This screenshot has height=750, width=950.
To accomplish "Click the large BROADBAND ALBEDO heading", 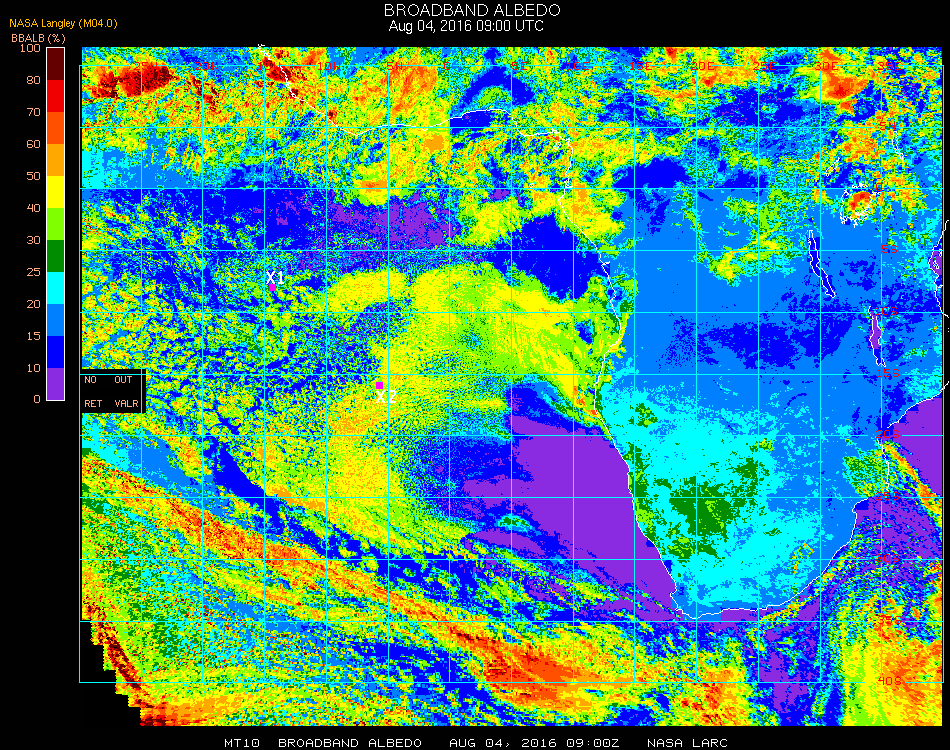I will coord(472,10).
